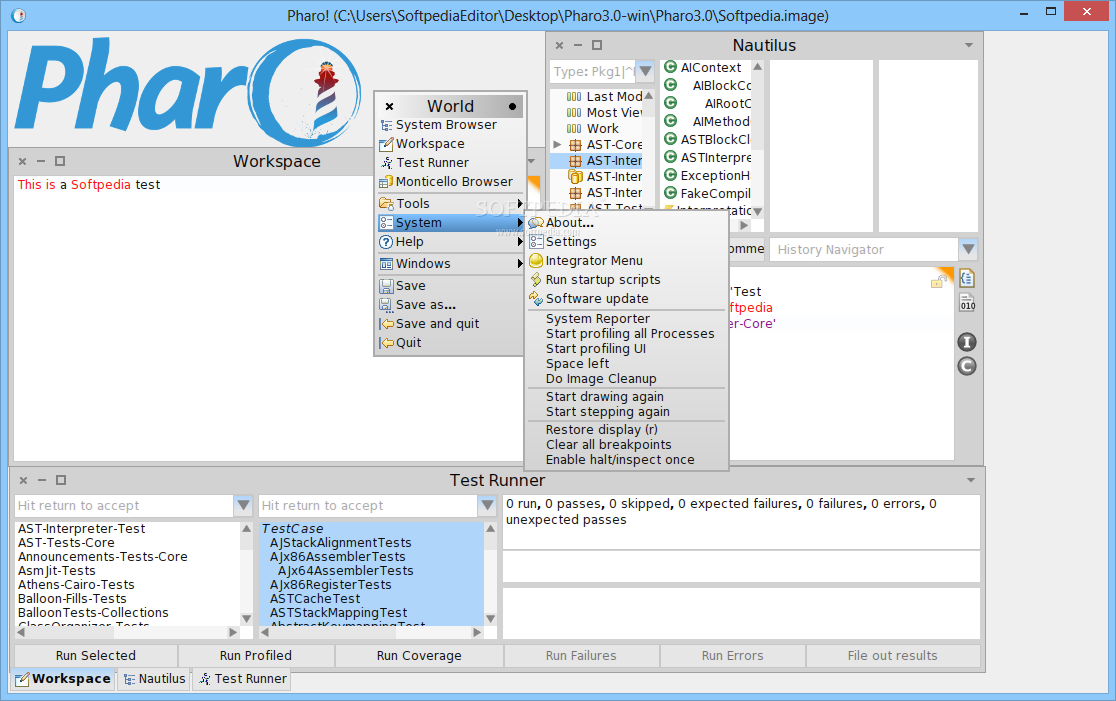The width and height of the screenshot is (1116, 701).
Task: Click the Help question mark icon
Action: [386, 242]
